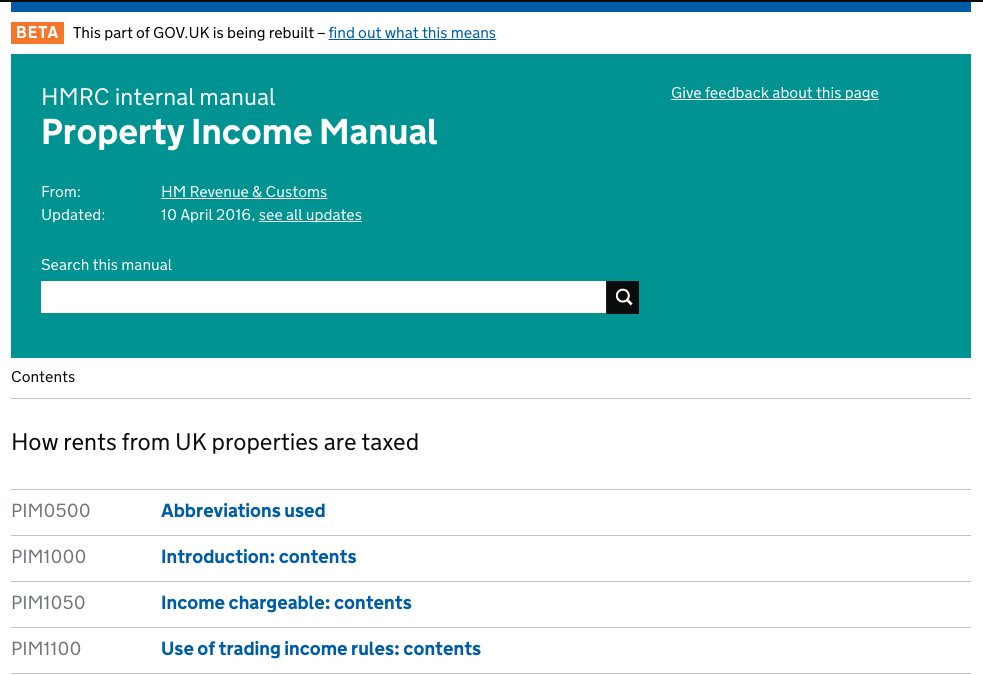
Task: Follow the HM Revenue & Customs link
Action: 244,192
